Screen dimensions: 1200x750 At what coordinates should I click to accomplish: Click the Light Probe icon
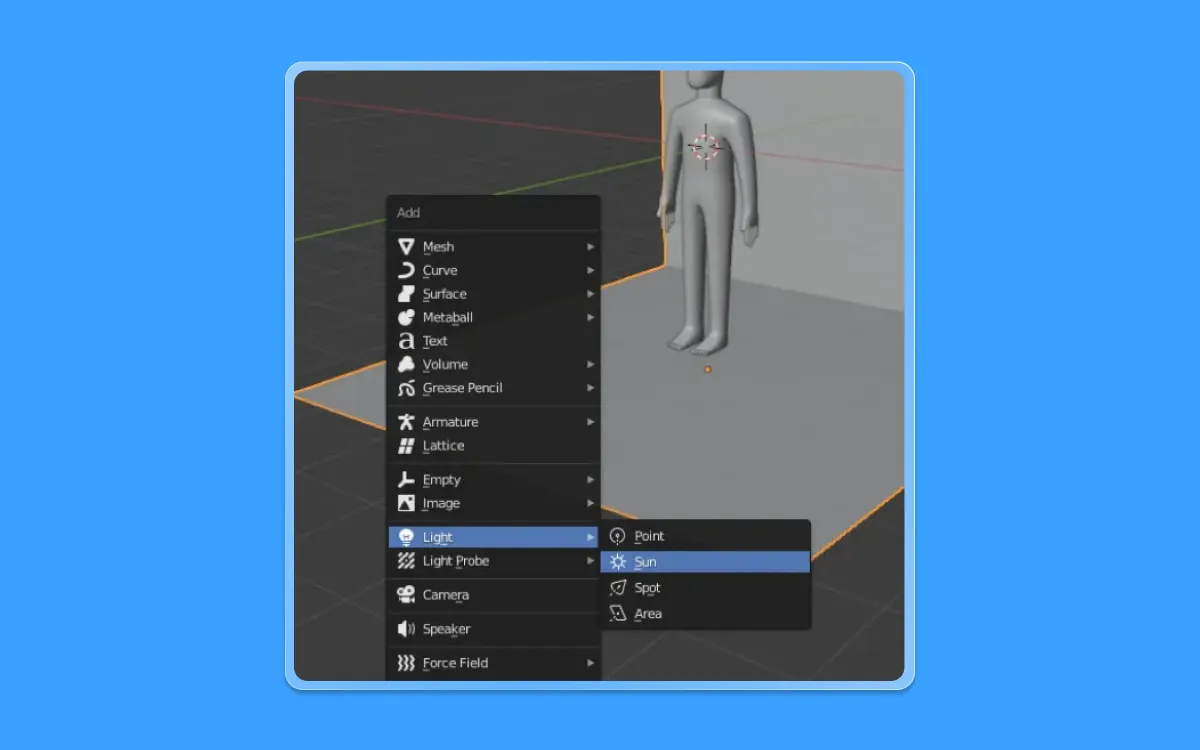406,561
